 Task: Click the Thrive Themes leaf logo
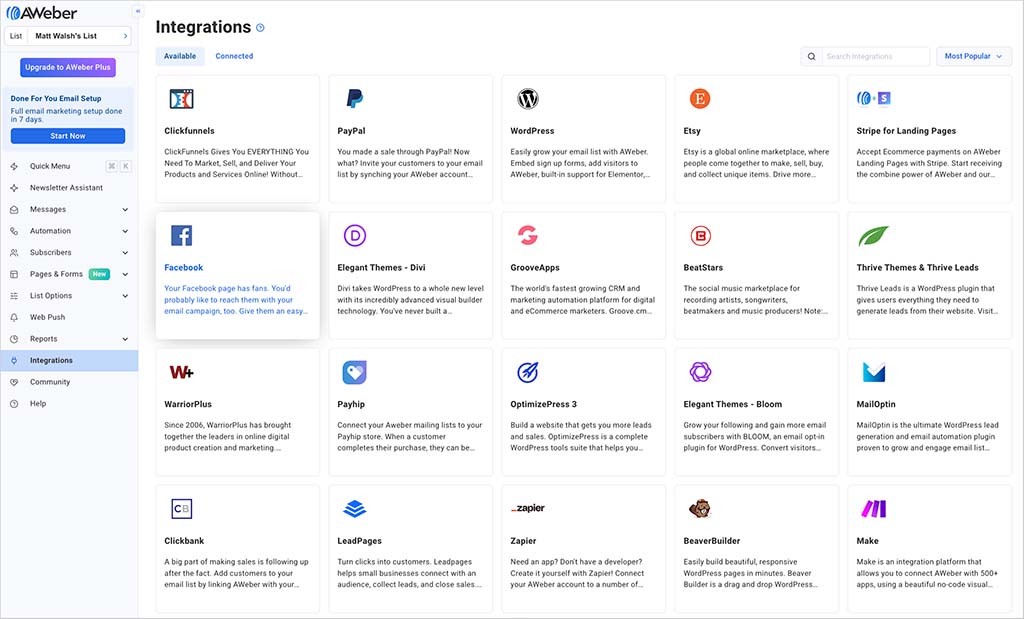[873, 236]
